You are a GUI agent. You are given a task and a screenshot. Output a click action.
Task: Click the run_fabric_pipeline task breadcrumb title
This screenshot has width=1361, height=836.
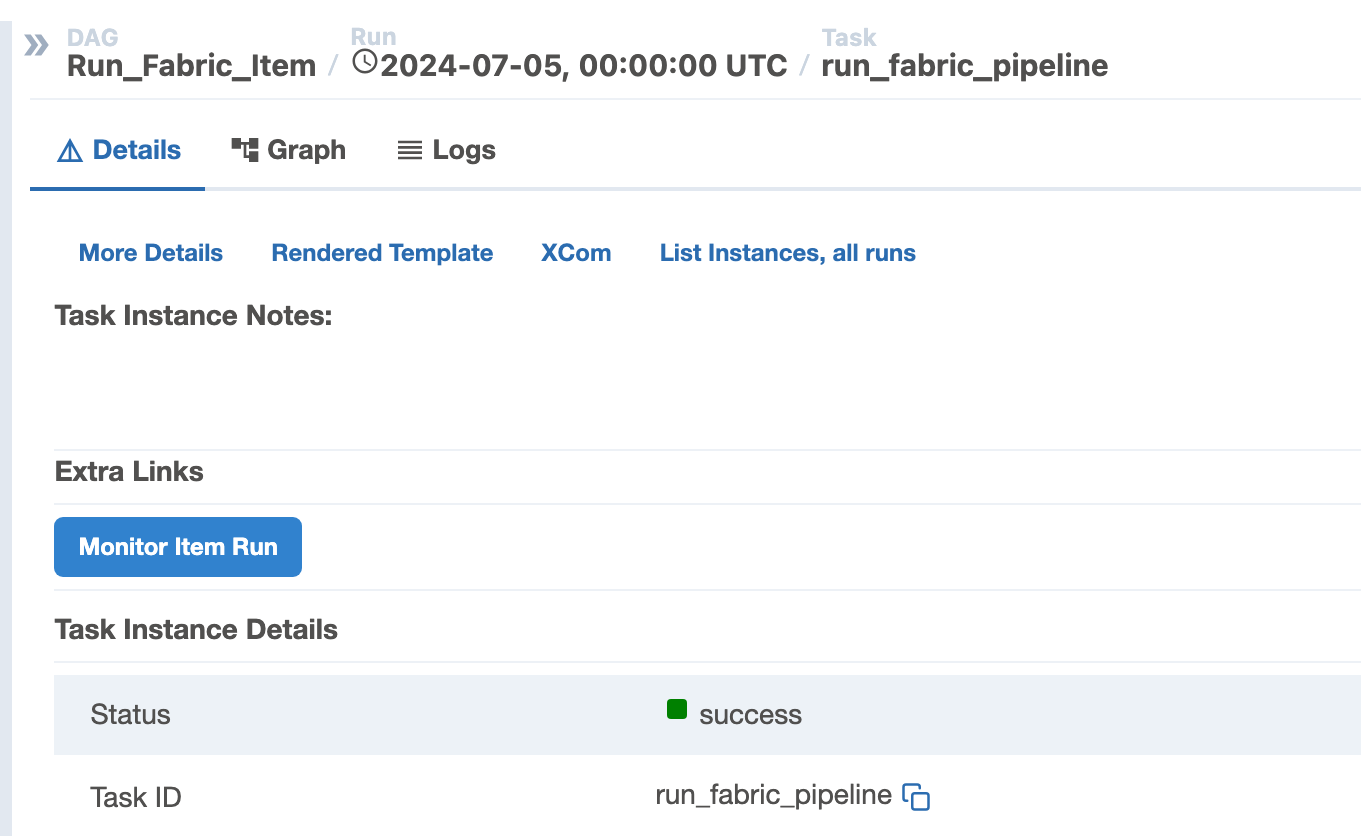click(965, 66)
